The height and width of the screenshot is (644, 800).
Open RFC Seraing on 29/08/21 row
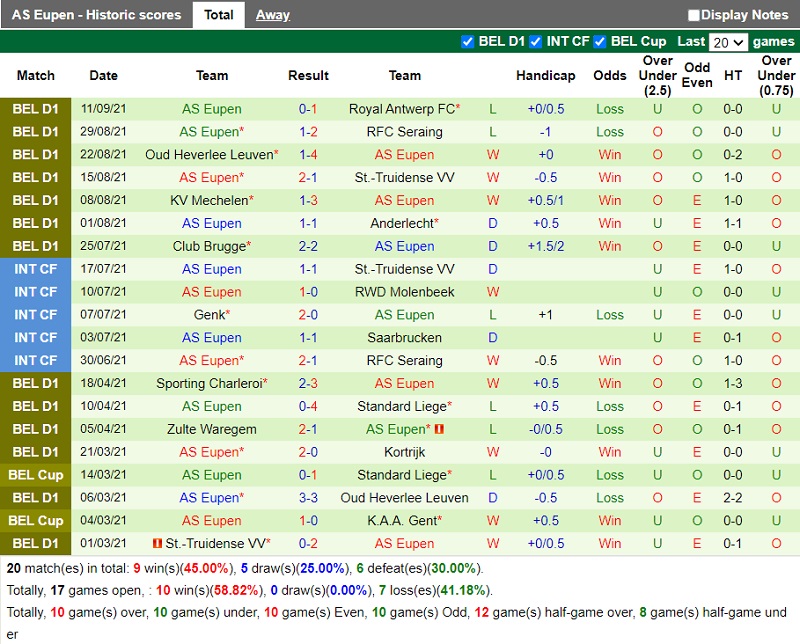pos(405,132)
